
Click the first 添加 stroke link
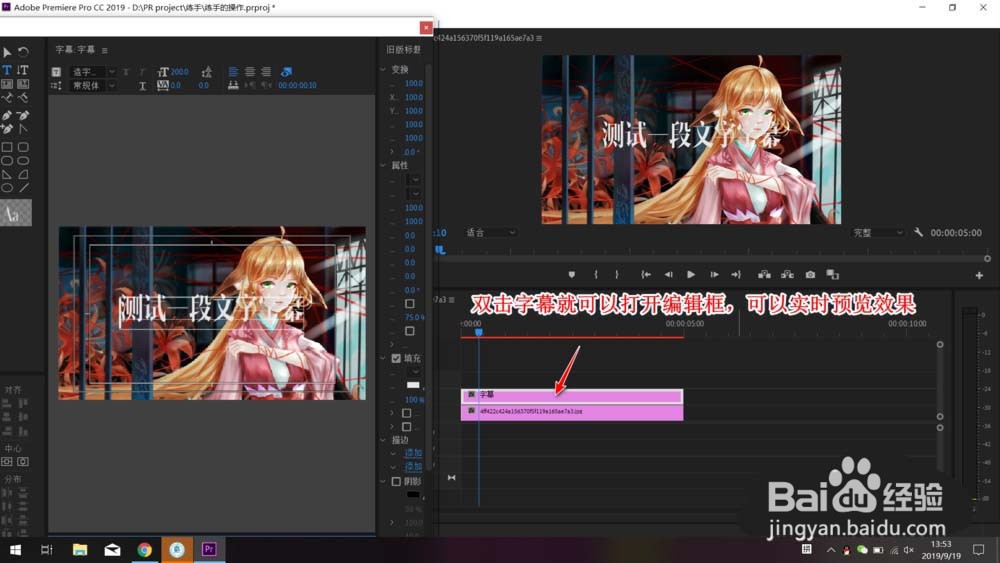tap(413, 453)
